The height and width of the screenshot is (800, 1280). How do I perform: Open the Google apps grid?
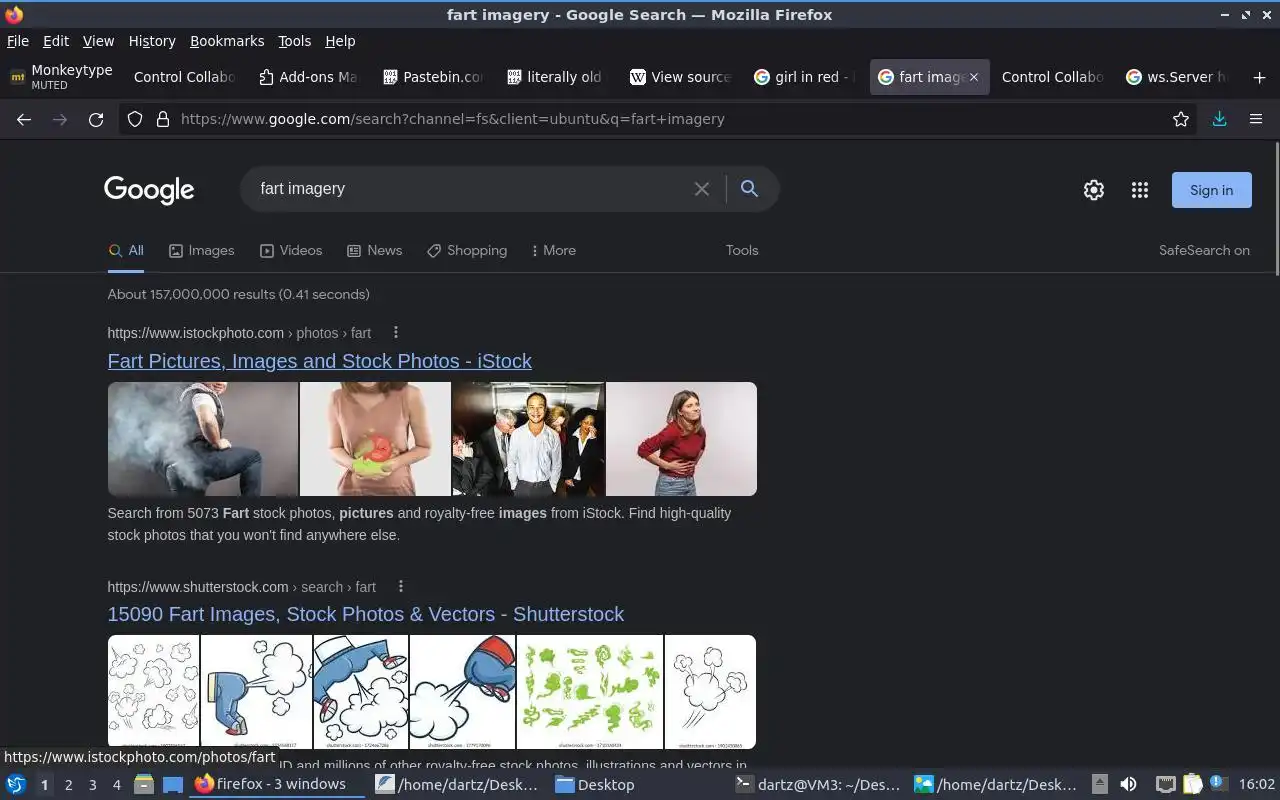tap(1140, 190)
